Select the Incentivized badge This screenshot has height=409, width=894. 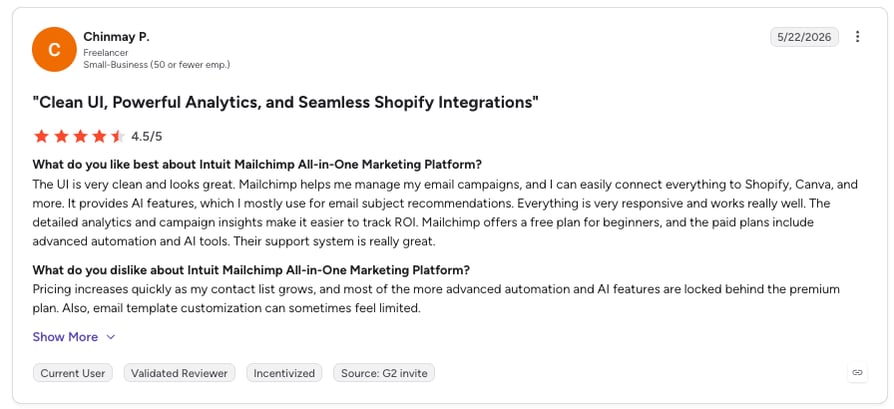284,373
